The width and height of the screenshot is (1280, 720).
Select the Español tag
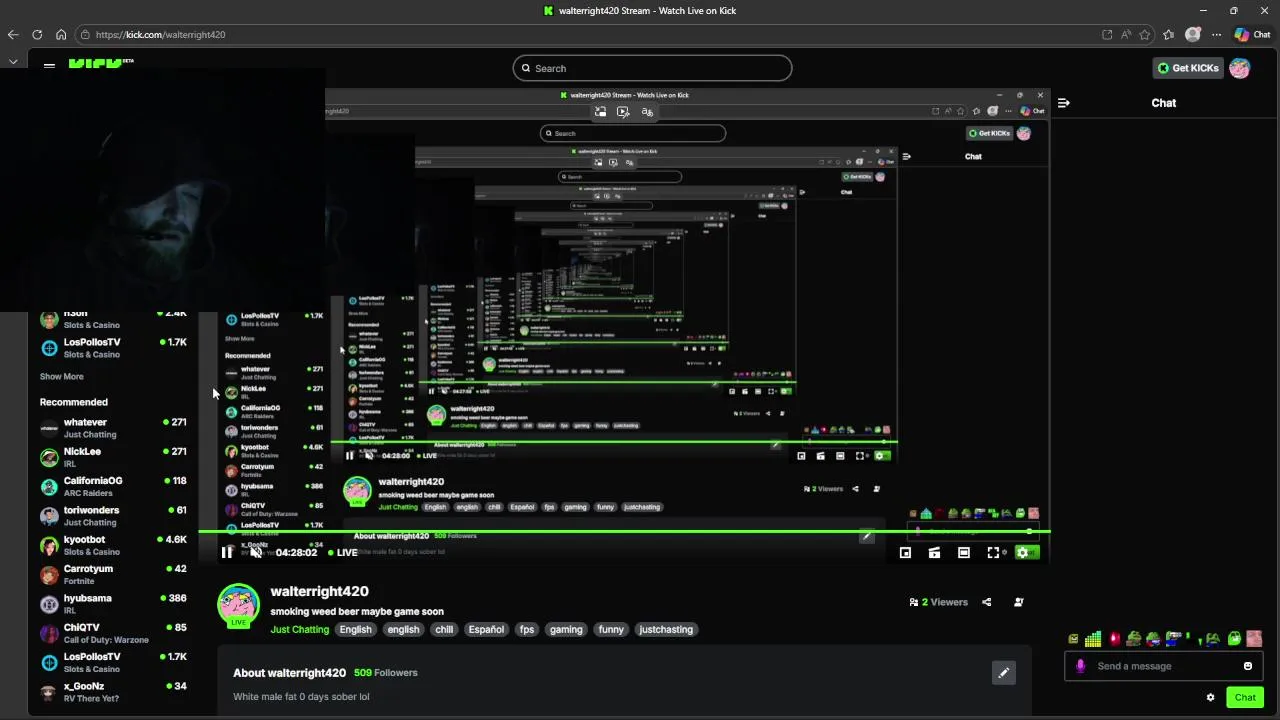click(x=486, y=629)
